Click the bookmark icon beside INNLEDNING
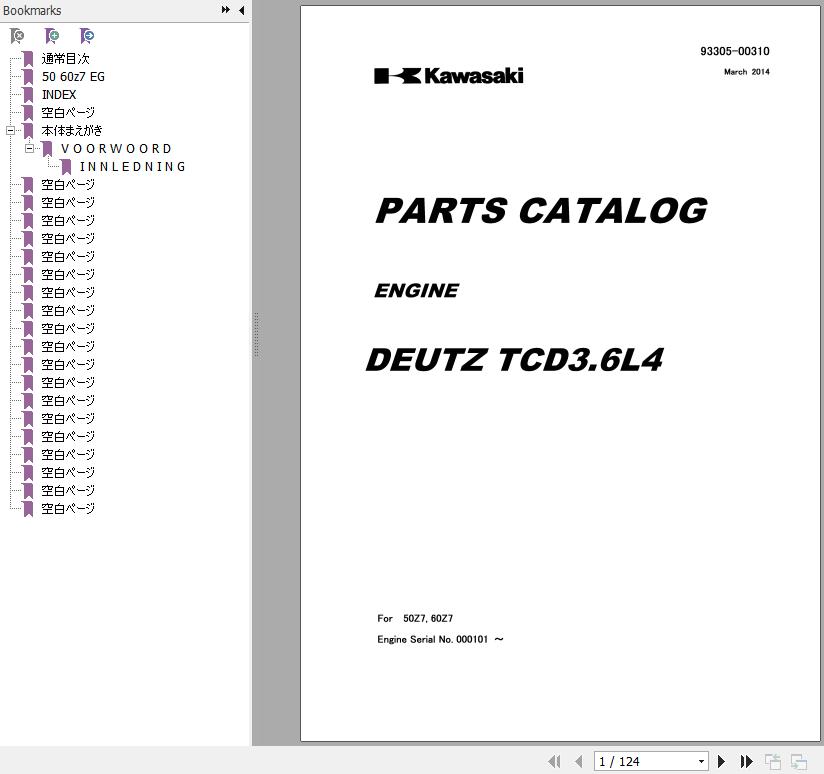Screen dimensions: 824x774 pyautogui.click(x=66, y=167)
